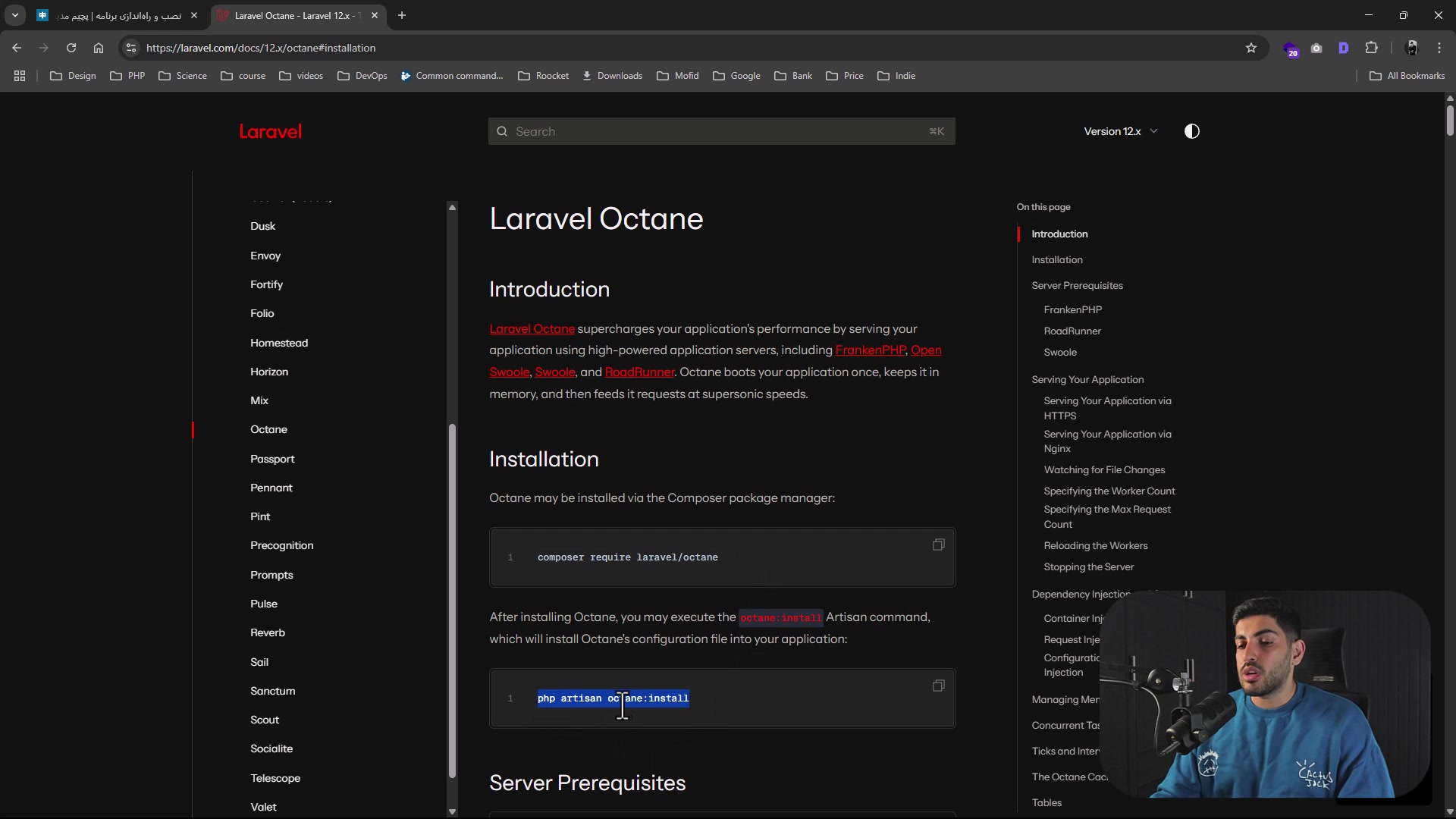Open the tab search dropdown arrow
The image size is (1456, 819).
point(15,15)
